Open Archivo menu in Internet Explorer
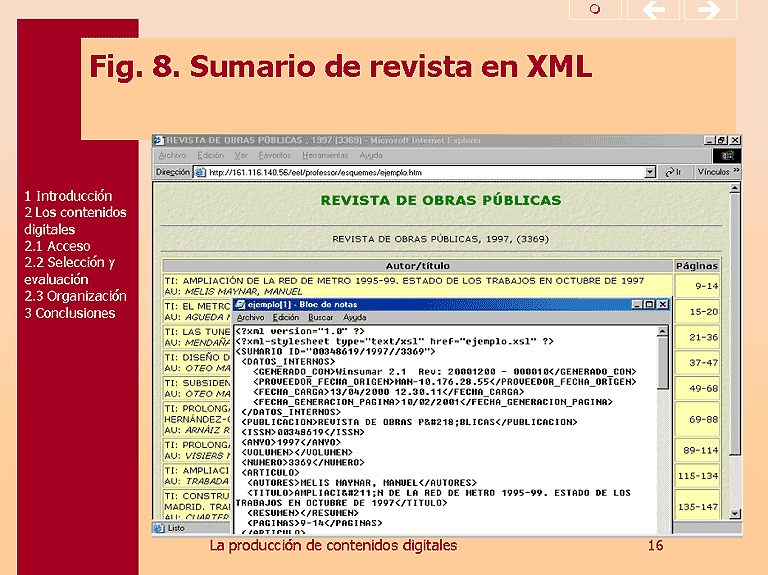The width and height of the screenshot is (768, 575). [172, 156]
